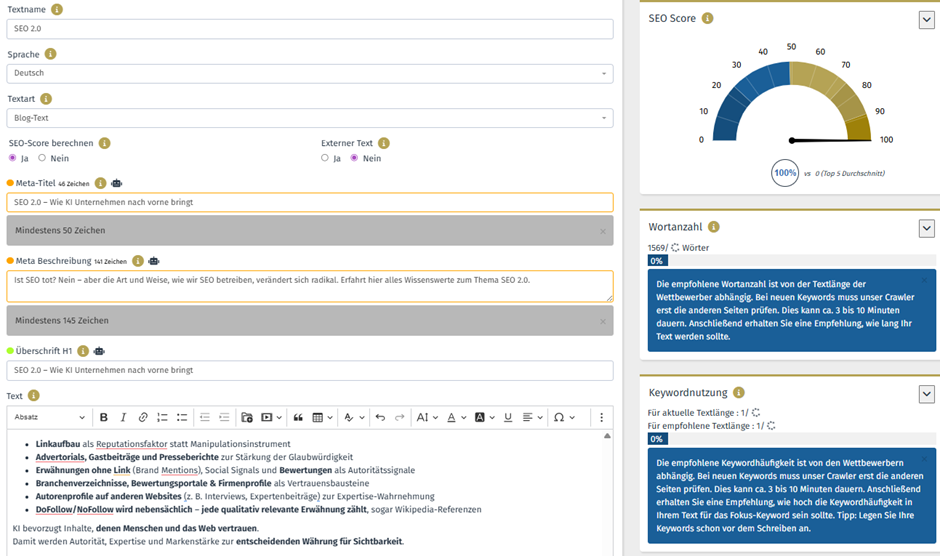
Task: Open the Textart dropdown showing Blog-Text
Action: point(310,118)
